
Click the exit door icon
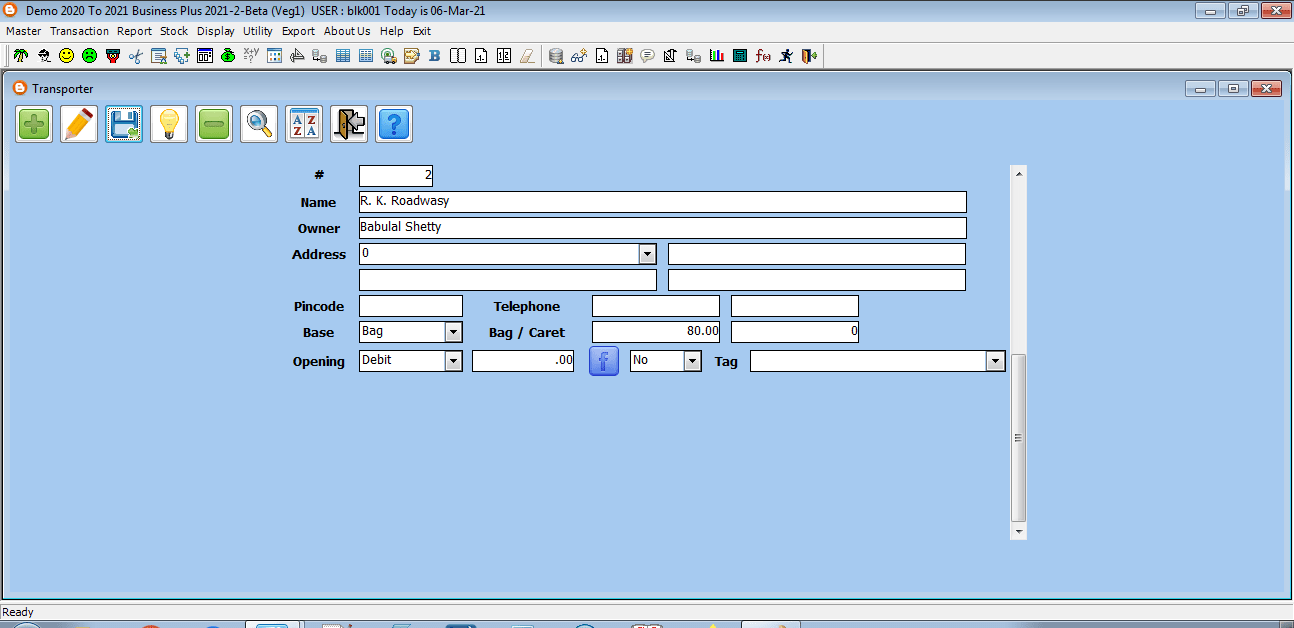(x=349, y=125)
